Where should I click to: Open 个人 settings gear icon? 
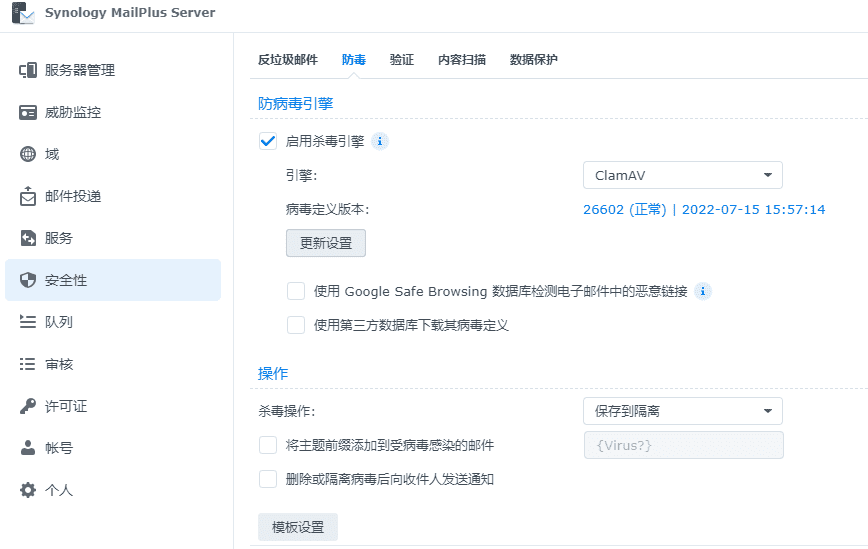(28, 490)
